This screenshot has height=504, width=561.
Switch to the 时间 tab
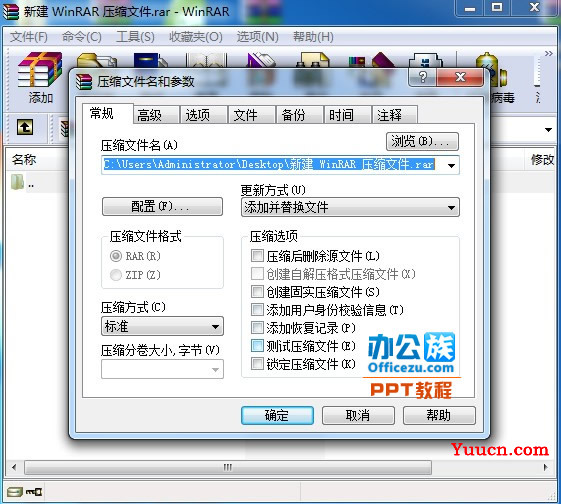348,115
